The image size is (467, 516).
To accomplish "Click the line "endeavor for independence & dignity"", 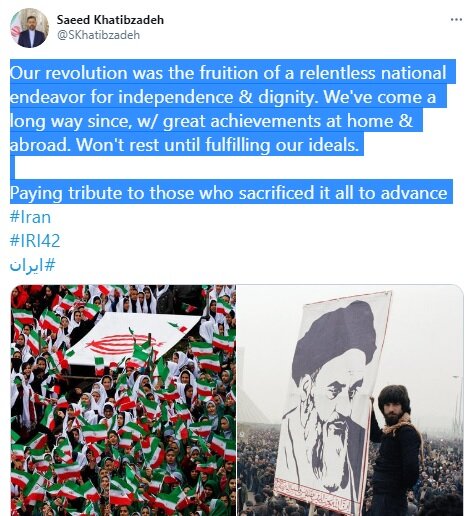I will click(x=223, y=97).
